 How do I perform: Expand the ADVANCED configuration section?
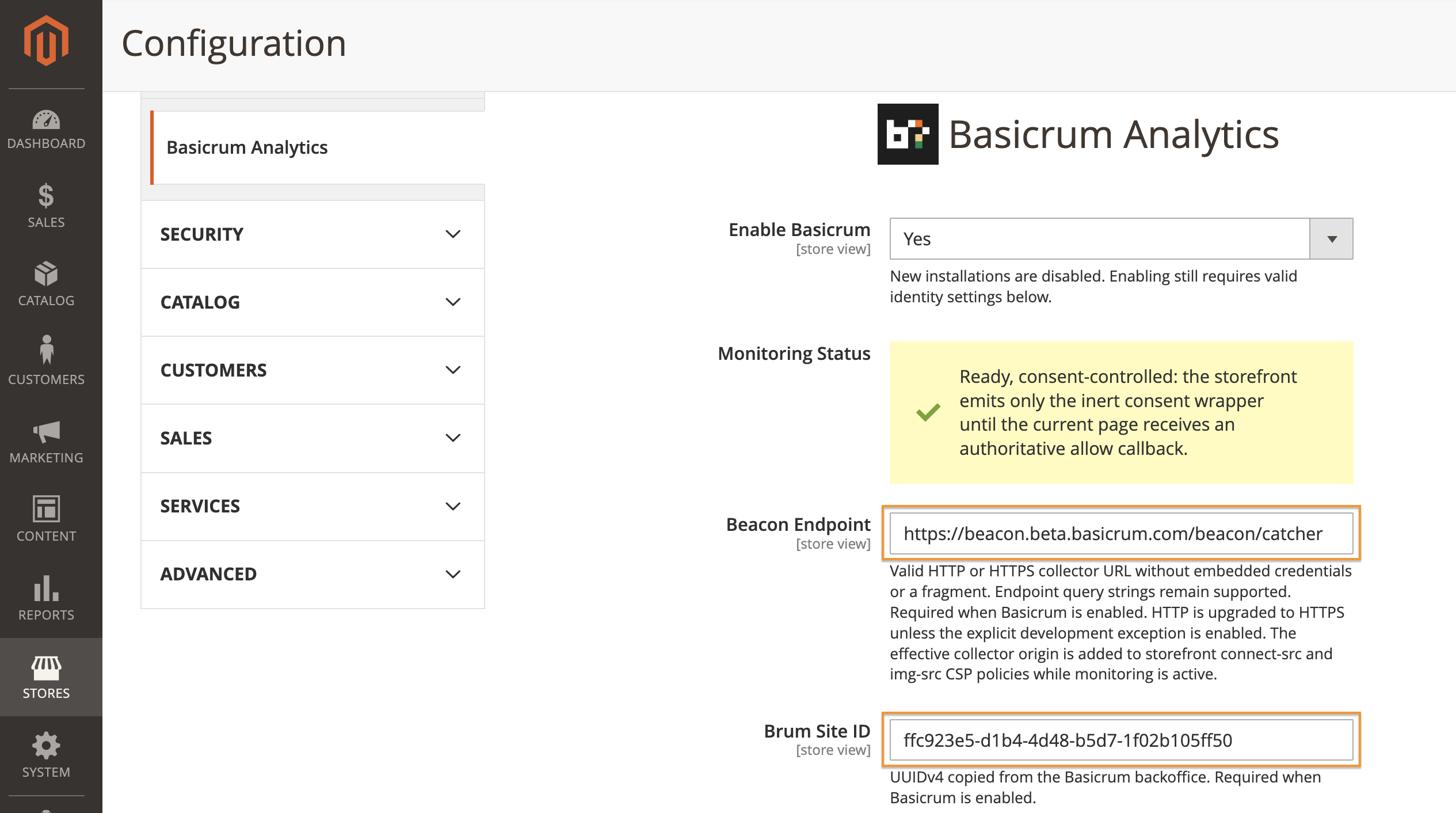pos(312,574)
